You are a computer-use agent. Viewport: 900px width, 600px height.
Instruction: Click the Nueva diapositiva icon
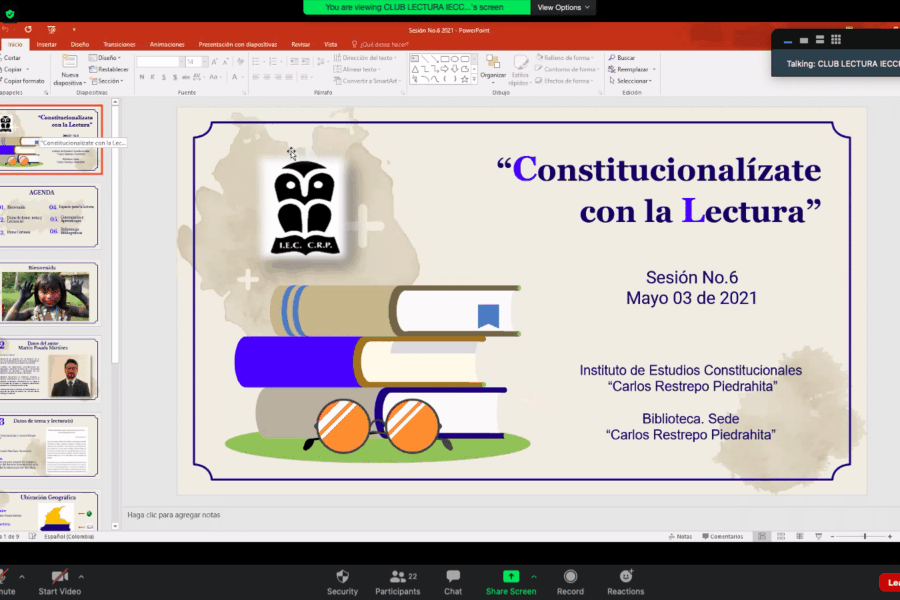pos(69,62)
